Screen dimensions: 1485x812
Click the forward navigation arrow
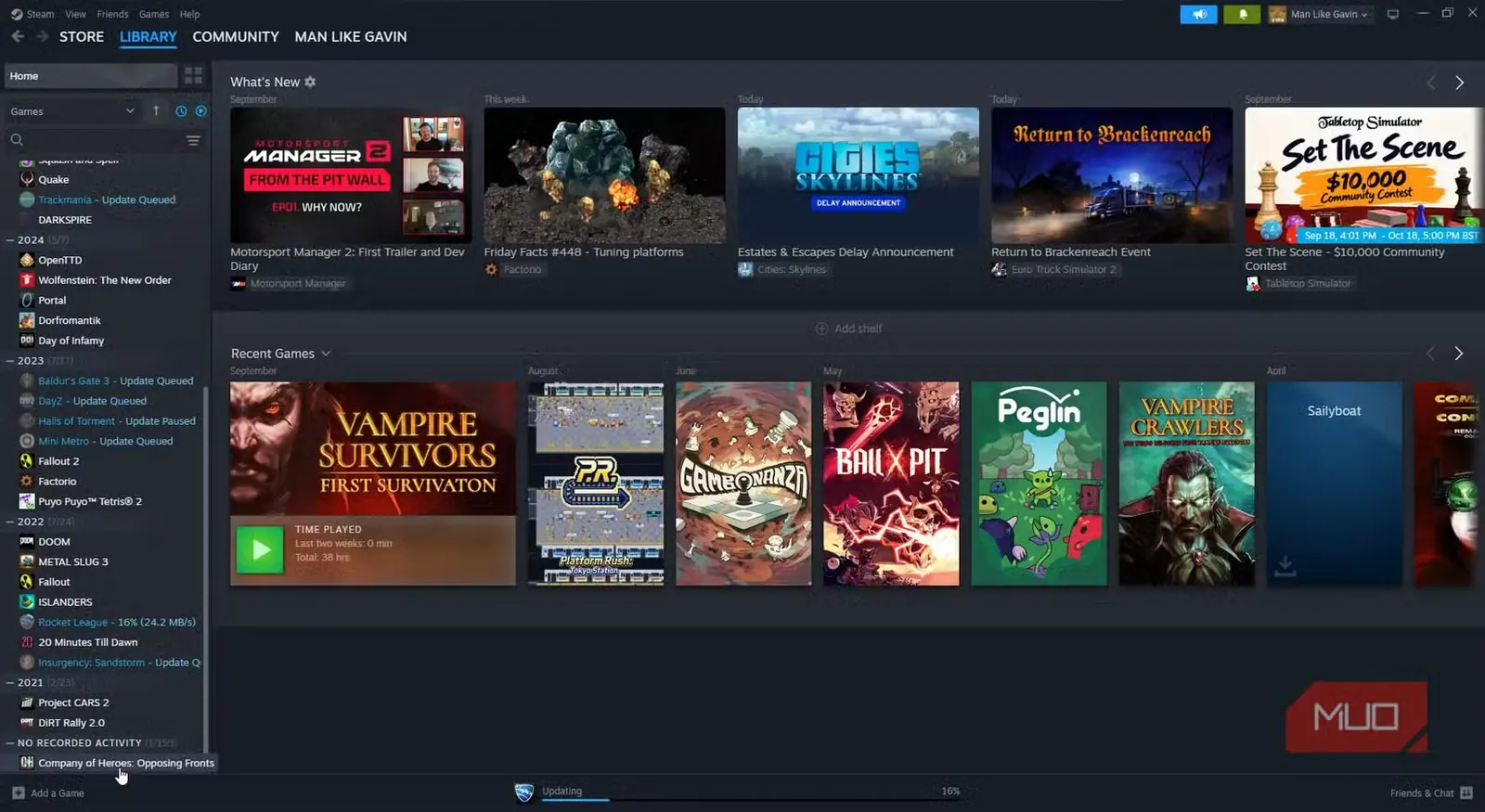tap(42, 36)
